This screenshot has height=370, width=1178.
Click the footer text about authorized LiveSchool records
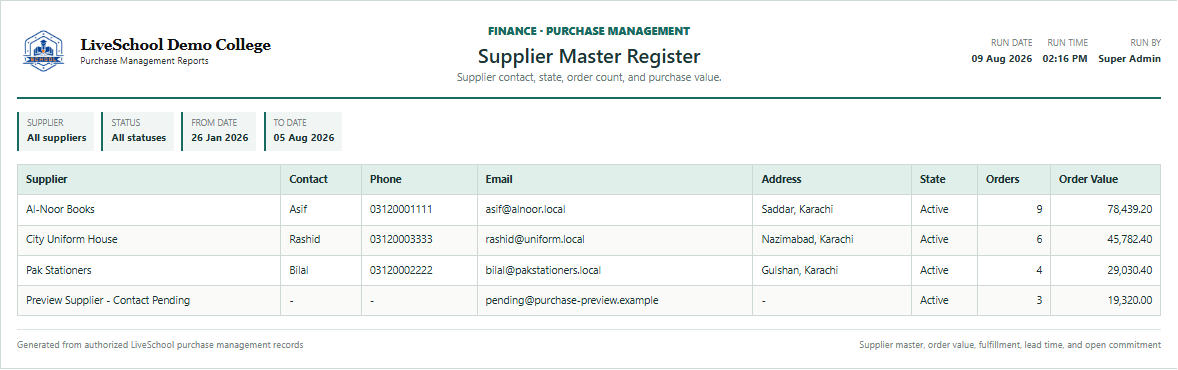click(x=160, y=345)
